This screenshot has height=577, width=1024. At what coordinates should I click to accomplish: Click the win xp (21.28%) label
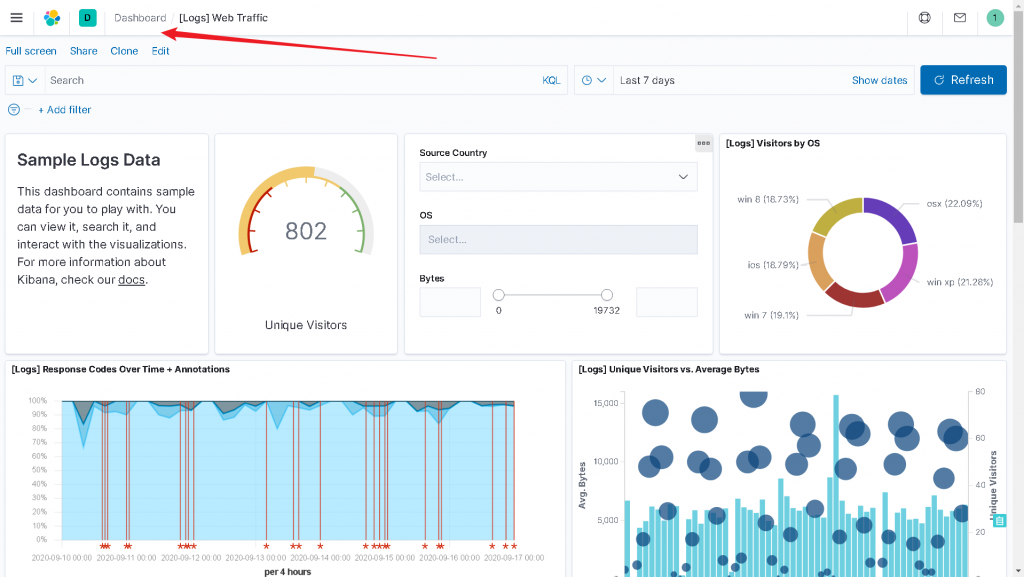[x=960, y=282]
